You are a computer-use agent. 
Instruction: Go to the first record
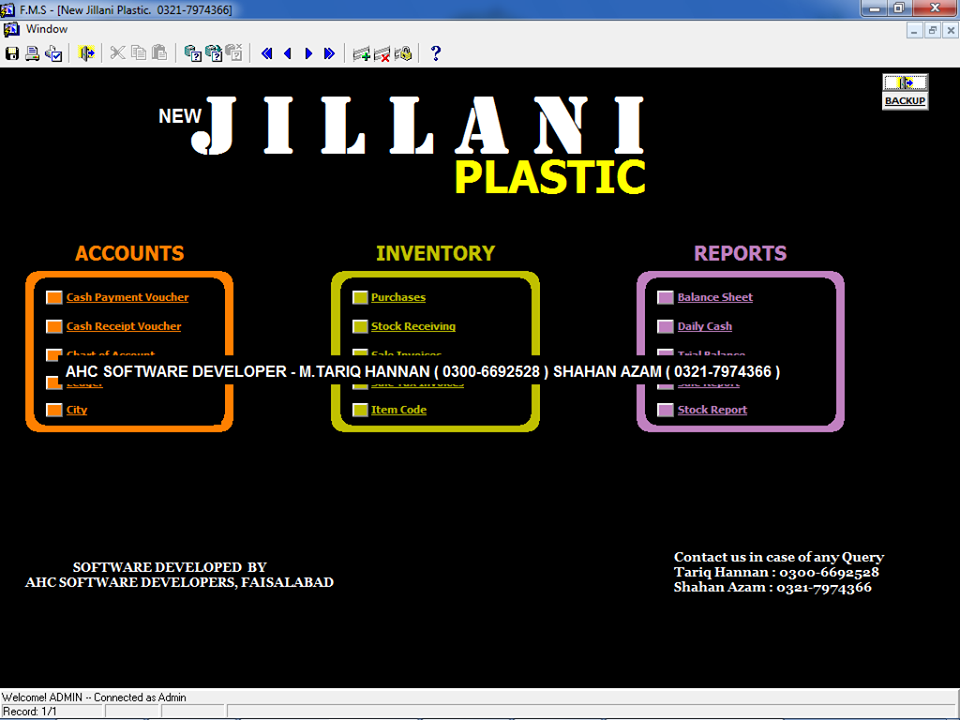(266, 53)
